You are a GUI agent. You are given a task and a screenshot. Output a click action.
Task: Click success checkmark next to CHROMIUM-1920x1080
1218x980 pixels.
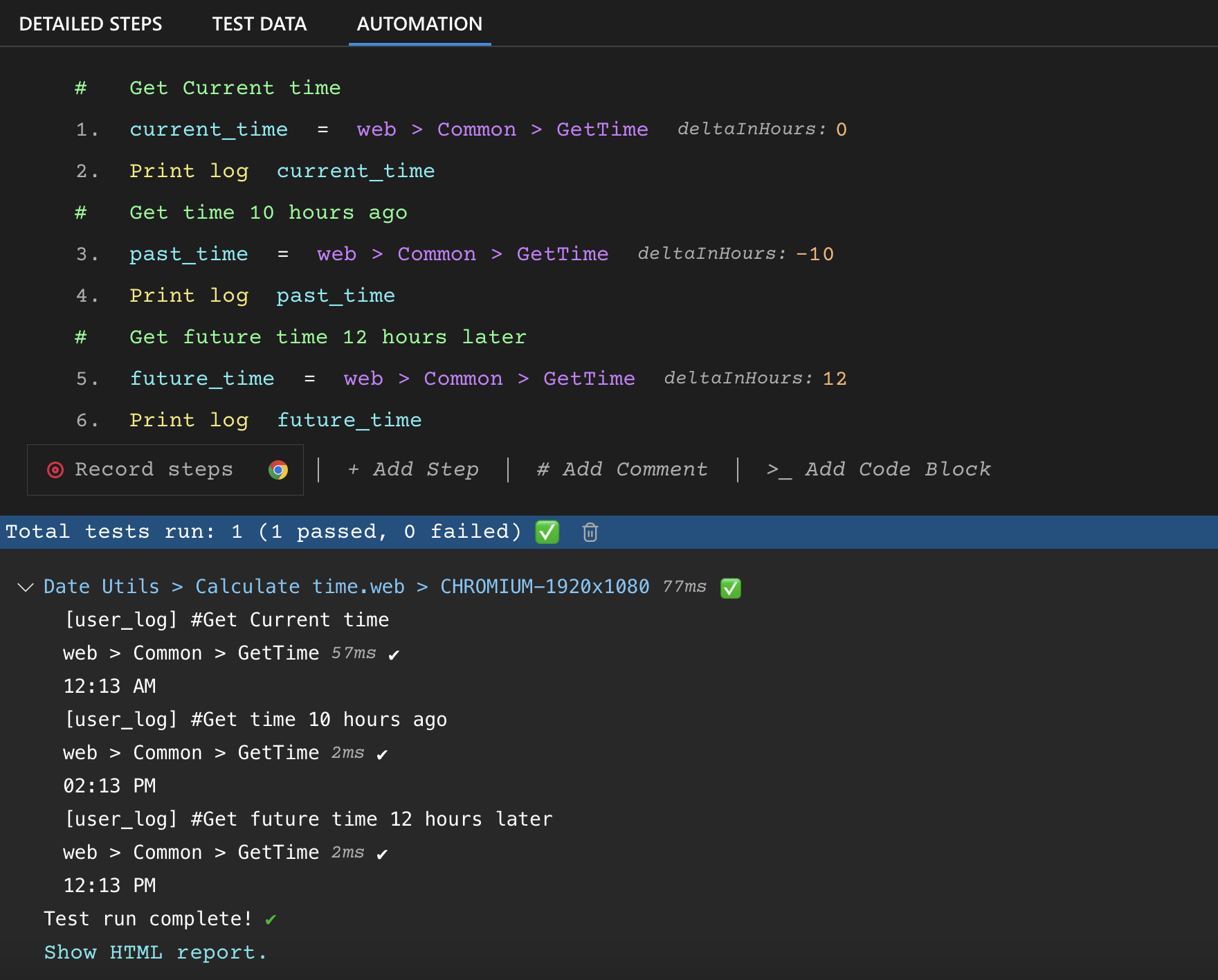click(731, 588)
